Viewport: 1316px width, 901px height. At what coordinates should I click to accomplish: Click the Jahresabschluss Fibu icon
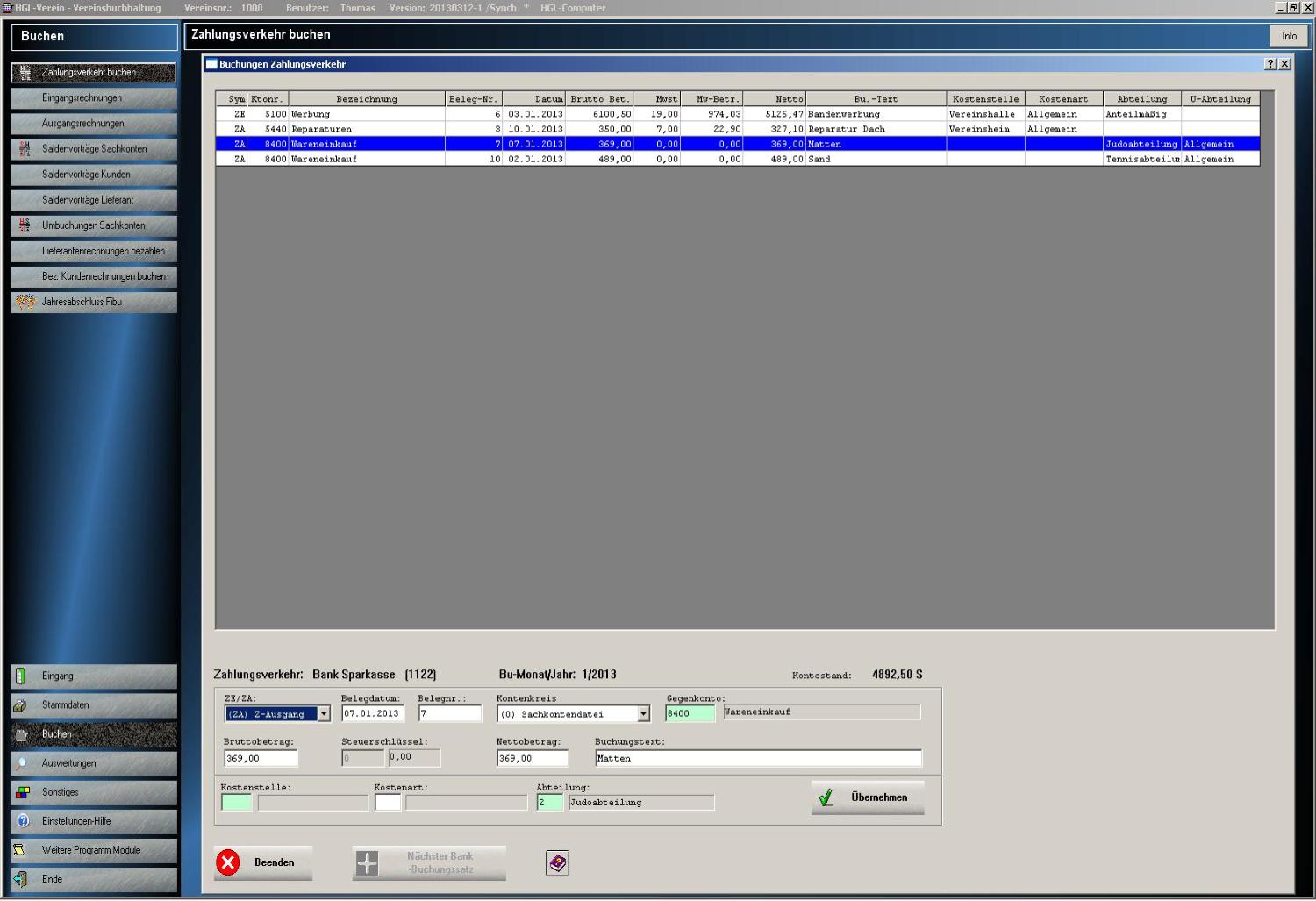pos(25,302)
